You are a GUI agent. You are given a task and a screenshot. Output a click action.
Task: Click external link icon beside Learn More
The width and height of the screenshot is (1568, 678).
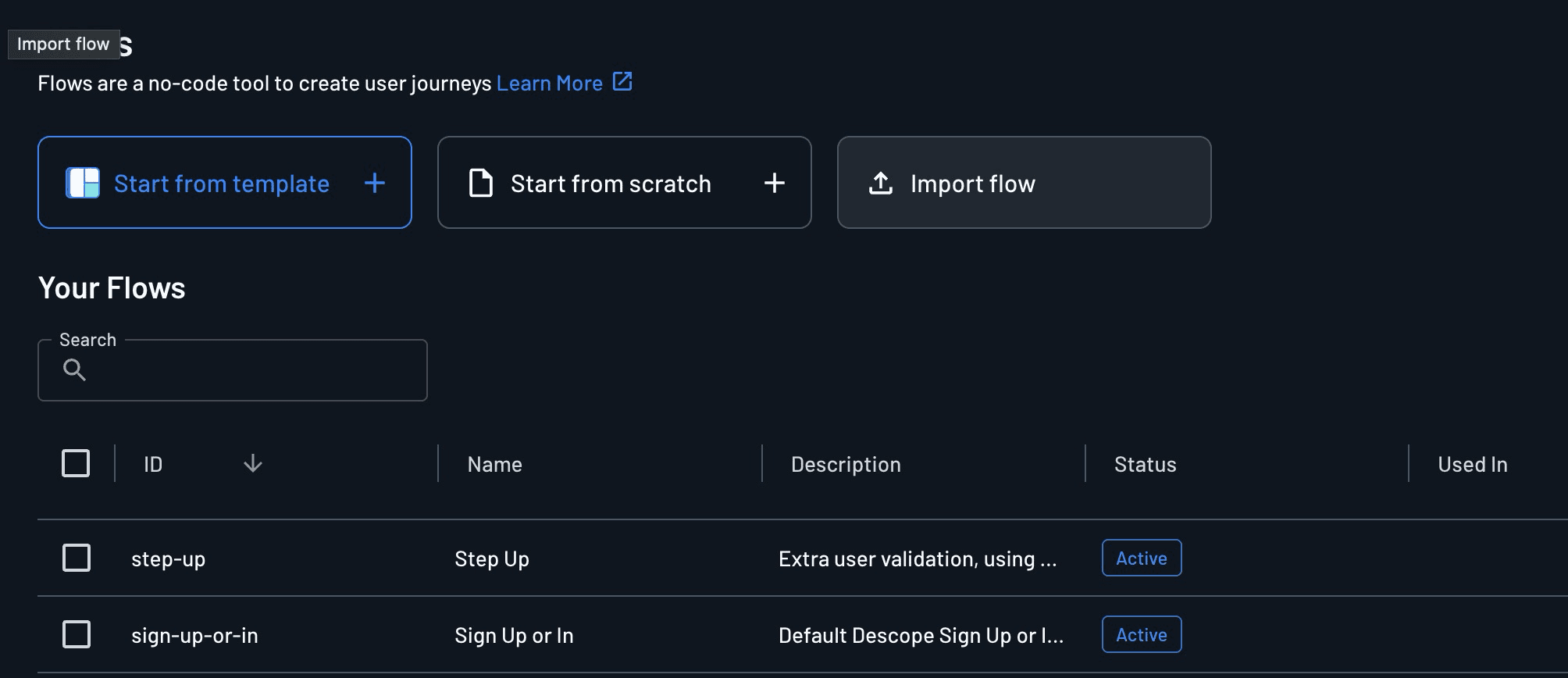(622, 81)
